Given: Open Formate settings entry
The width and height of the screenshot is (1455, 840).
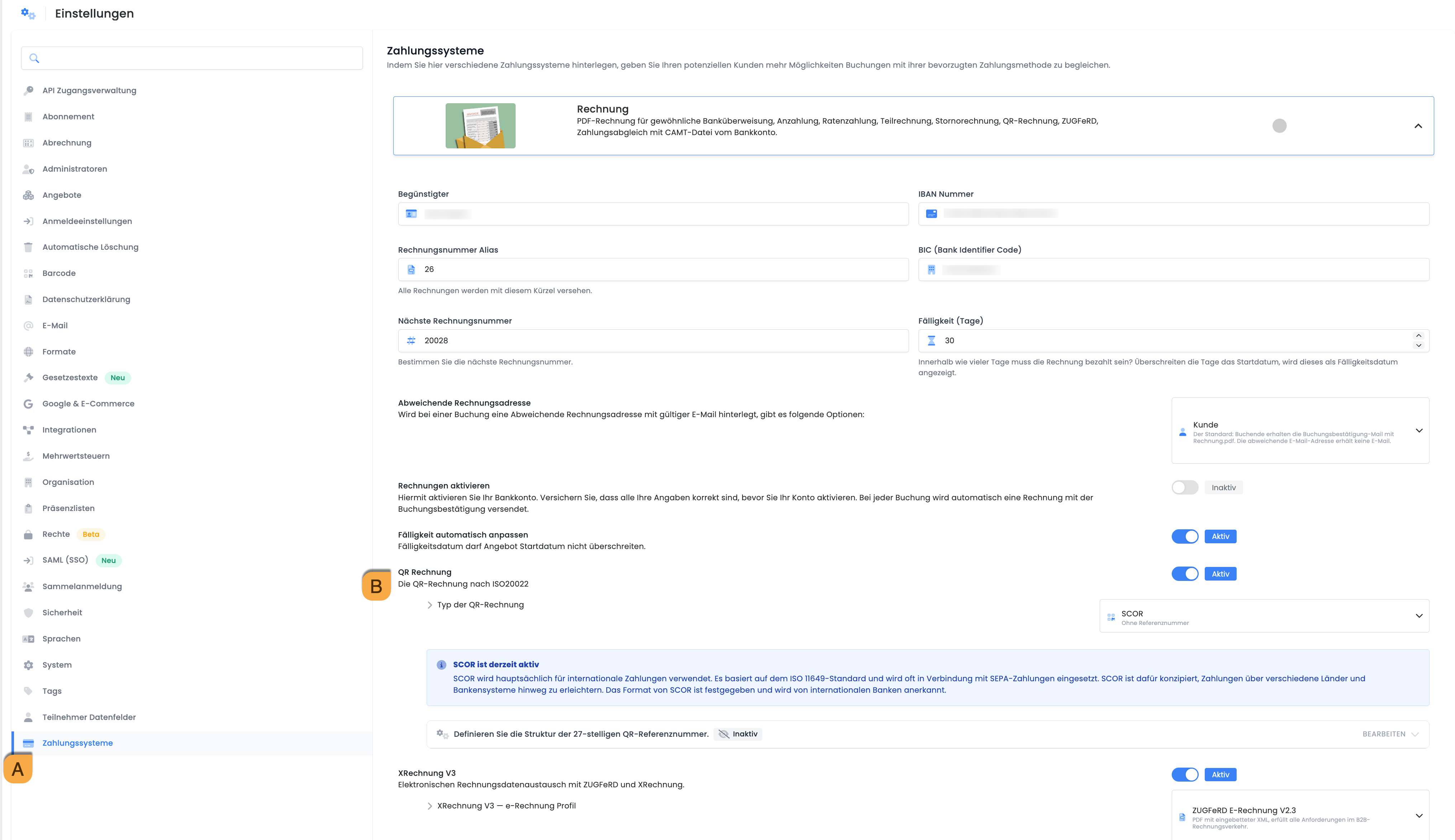Looking at the screenshot, I should [x=59, y=352].
